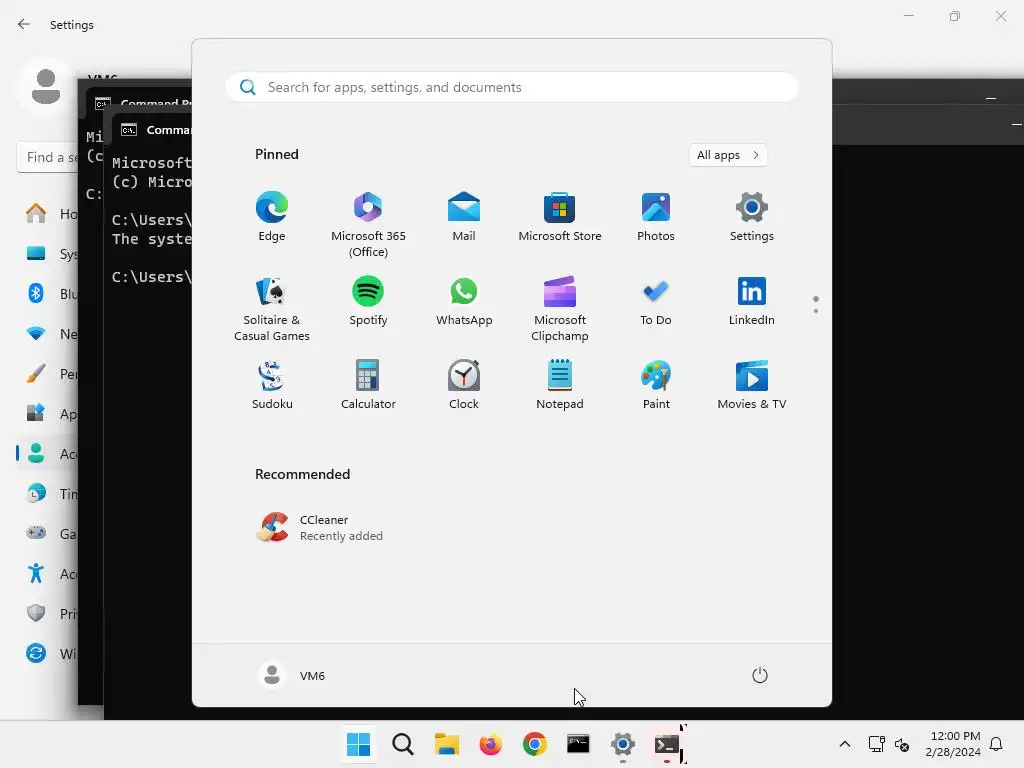Open the network status tray icon
The width and height of the screenshot is (1024, 768).
(x=876, y=744)
